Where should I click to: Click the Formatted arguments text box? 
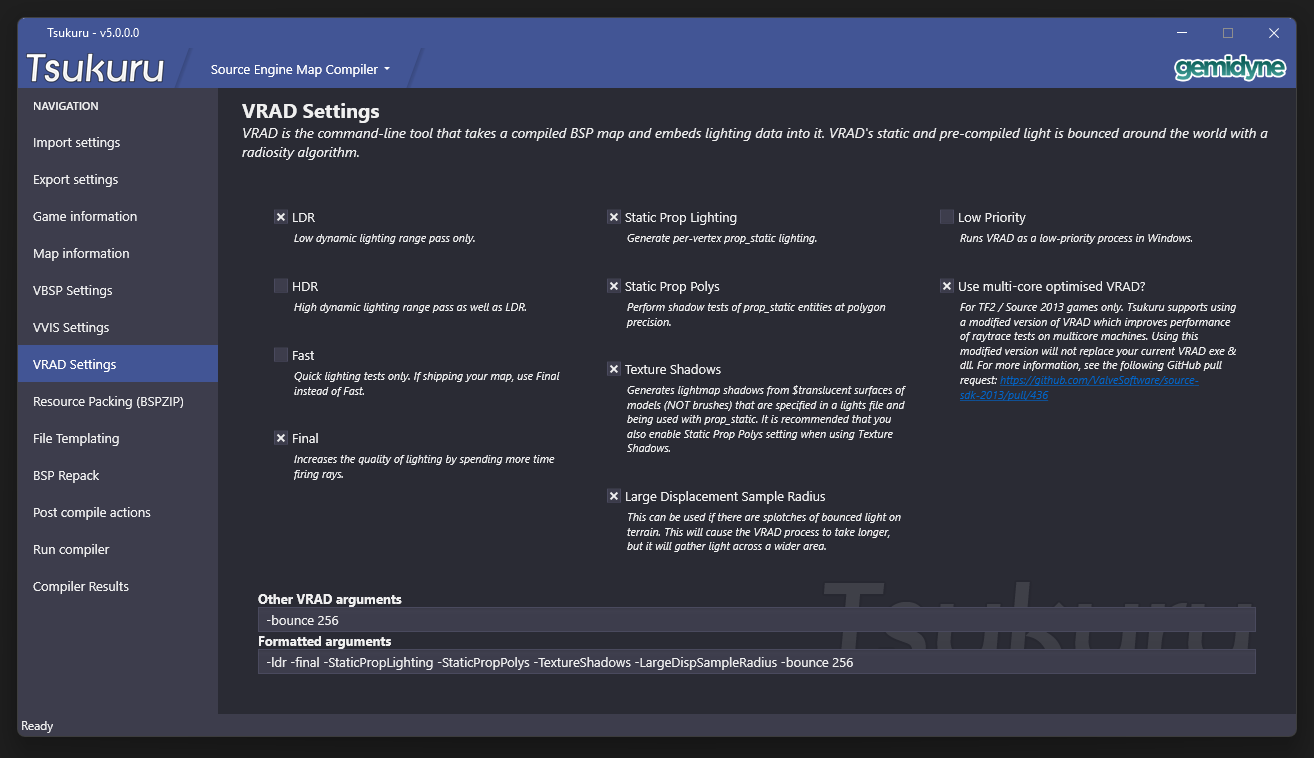point(756,662)
